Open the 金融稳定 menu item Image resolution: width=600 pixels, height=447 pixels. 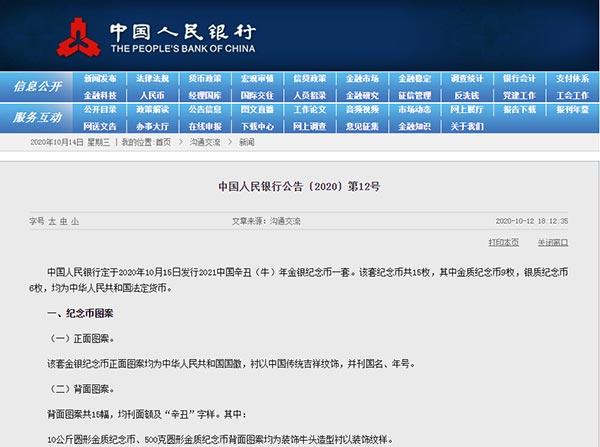pos(414,78)
